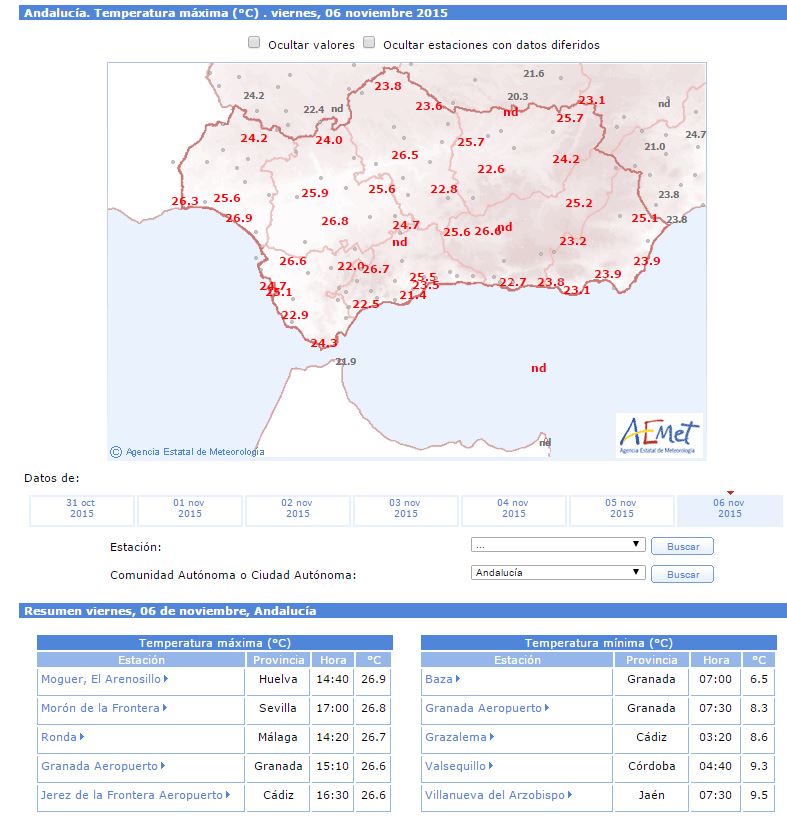Enable the Ocultar valores checkbox
787x824 pixels.
(x=254, y=43)
